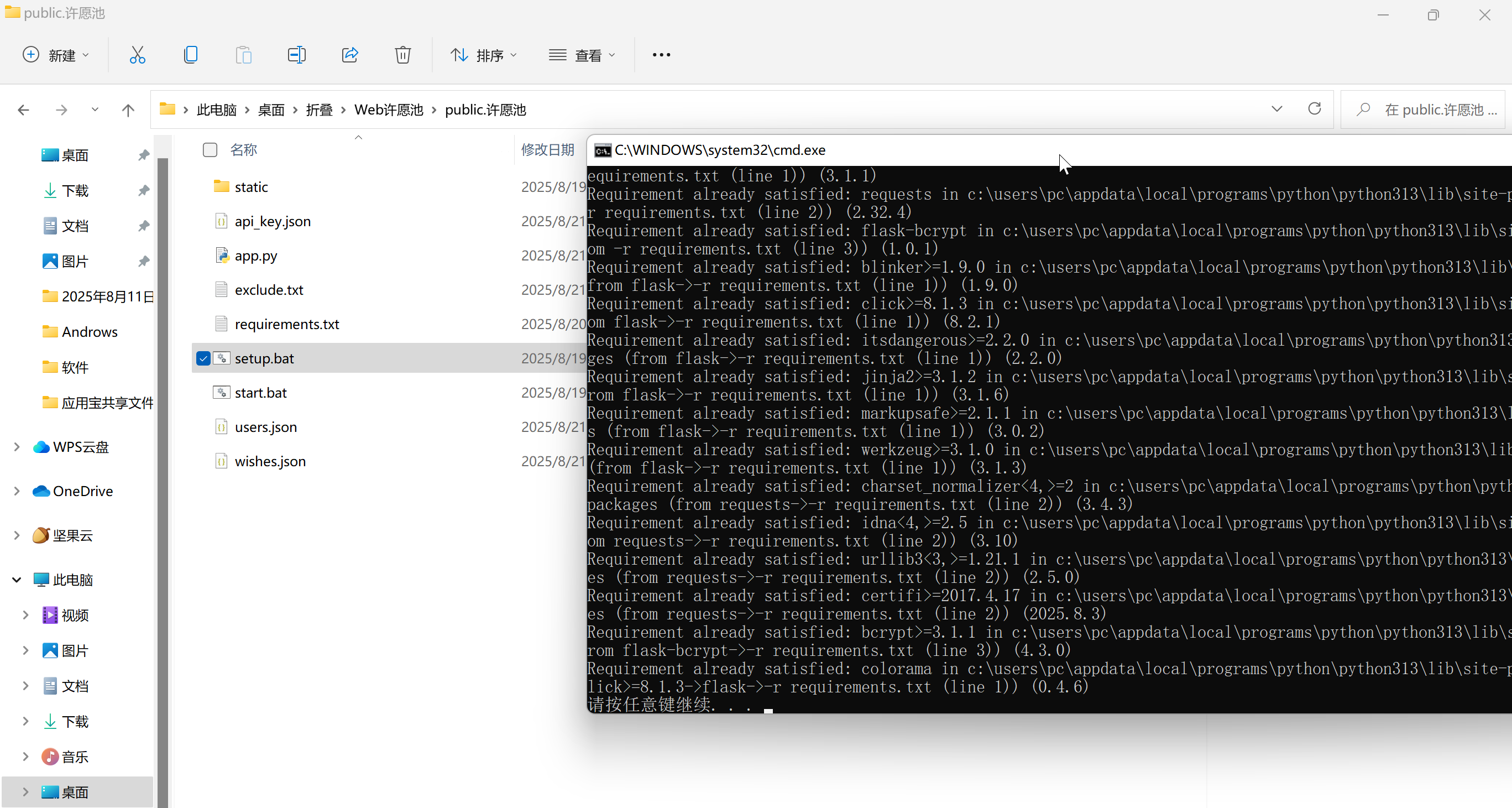Image resolution: width=1512 pixels, height=808 pixels.
Task: Open 坚果云 in the sidebar
Action: coord(63,535)
